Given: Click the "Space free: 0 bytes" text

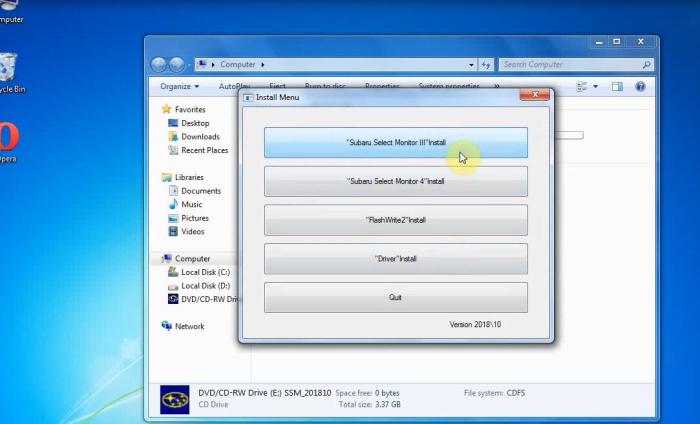Looking at the screenshot, I should click(x=367, y=393).
